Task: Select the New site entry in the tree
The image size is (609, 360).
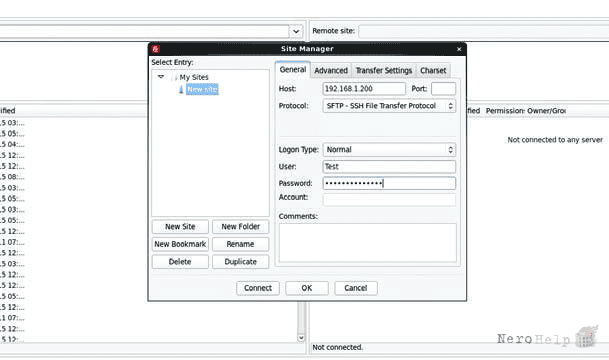Action: pos(202,89)
